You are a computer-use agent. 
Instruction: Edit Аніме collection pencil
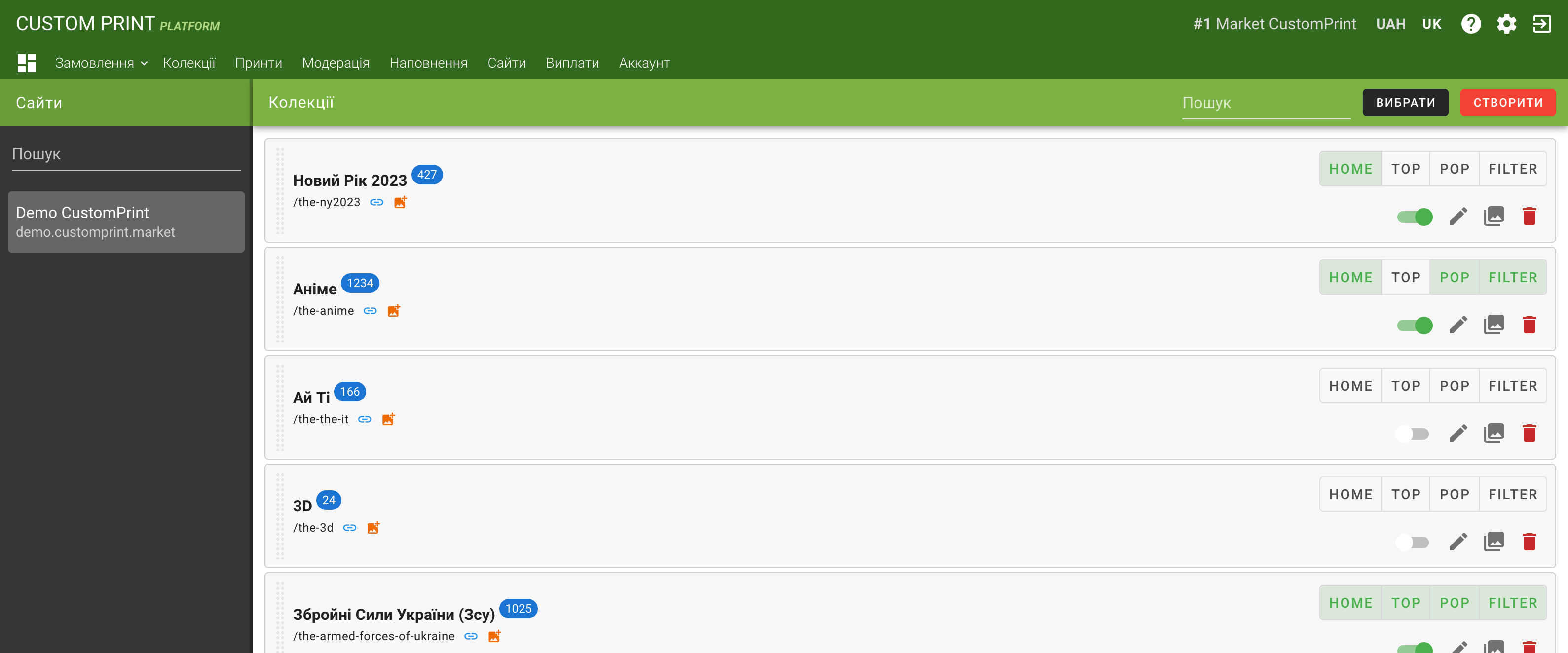pyautogui.click(x=1458, y=325)
